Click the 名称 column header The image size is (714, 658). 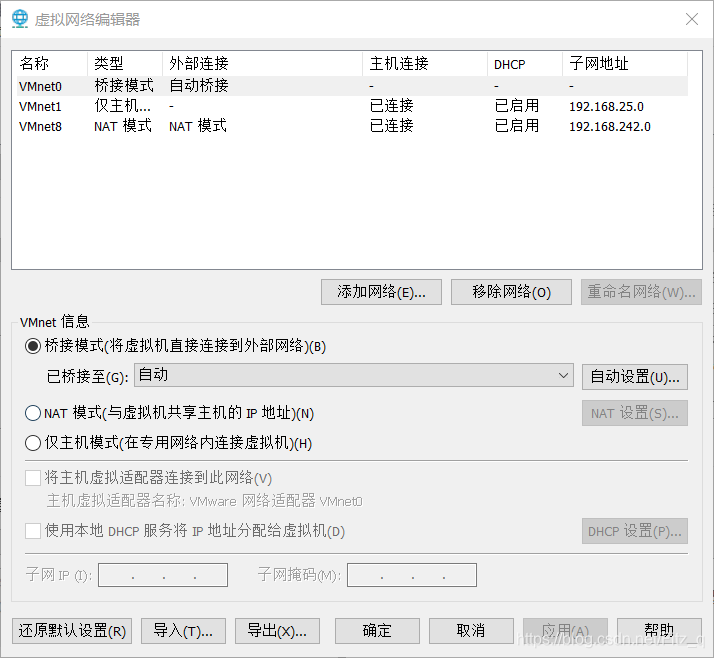[52, 64]
